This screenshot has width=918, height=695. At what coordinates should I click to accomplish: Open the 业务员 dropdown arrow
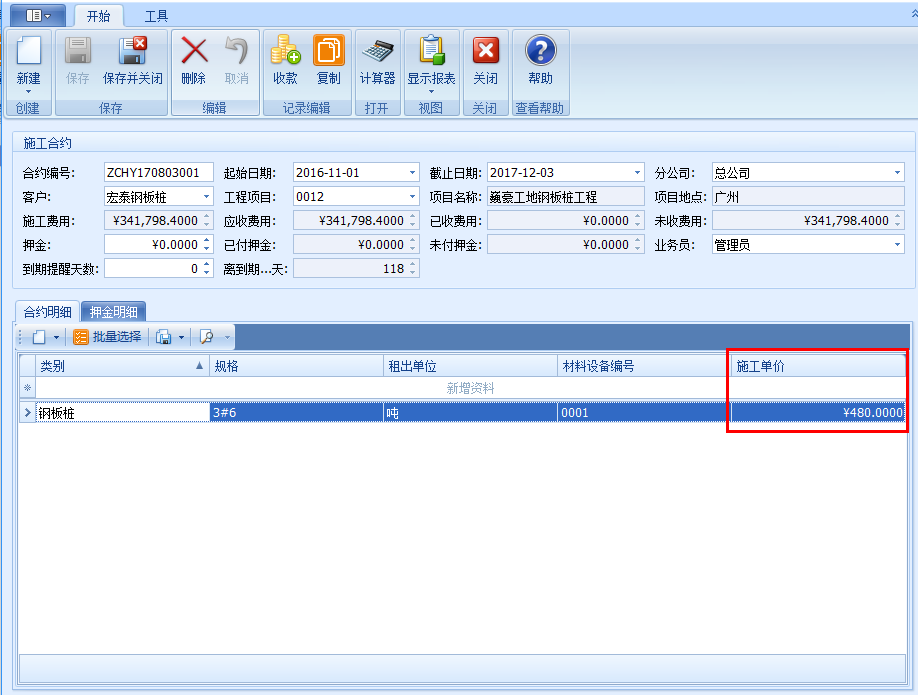(897, 245)
